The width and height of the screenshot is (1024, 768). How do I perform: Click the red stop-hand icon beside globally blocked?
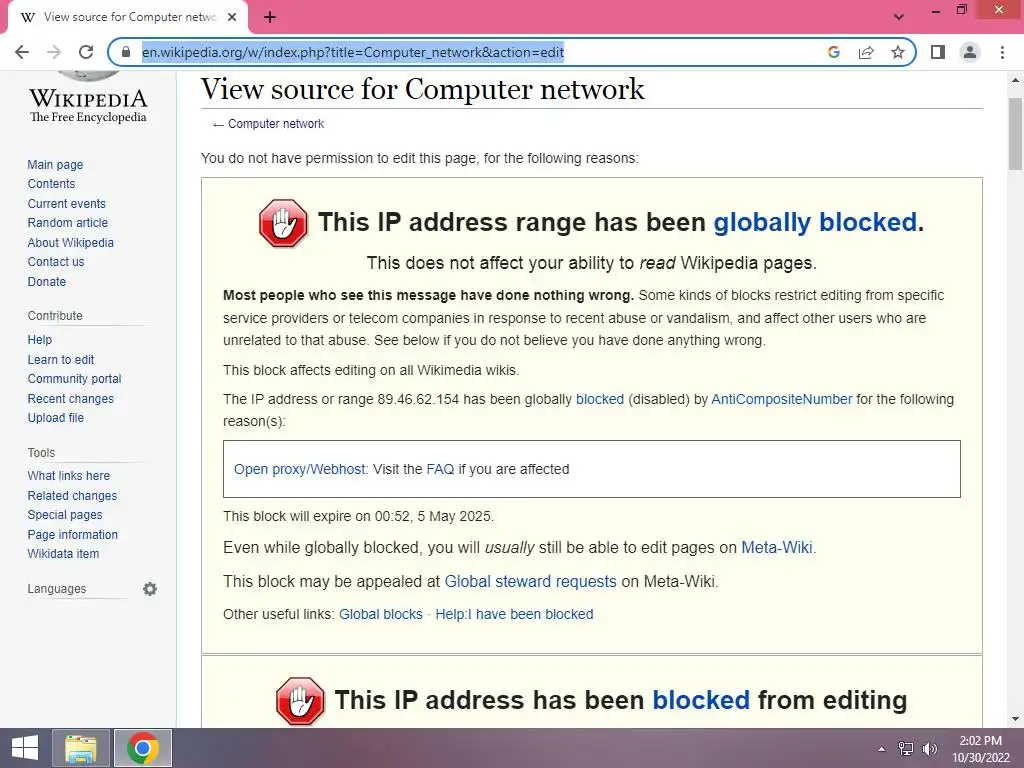coord(283,223)
